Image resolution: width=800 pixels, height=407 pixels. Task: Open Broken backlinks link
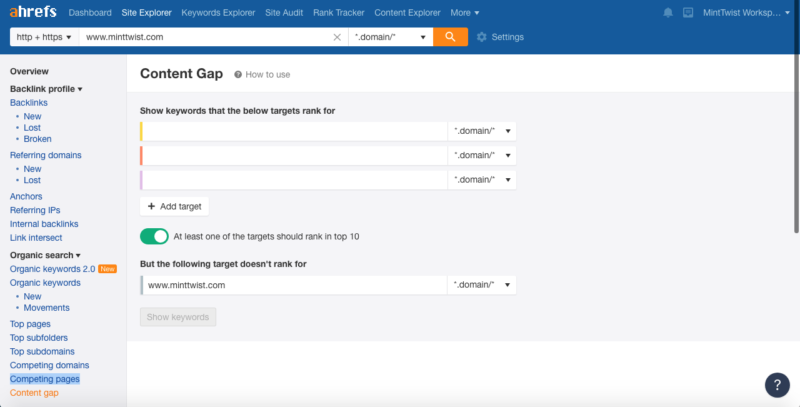[x=37, y=139]
